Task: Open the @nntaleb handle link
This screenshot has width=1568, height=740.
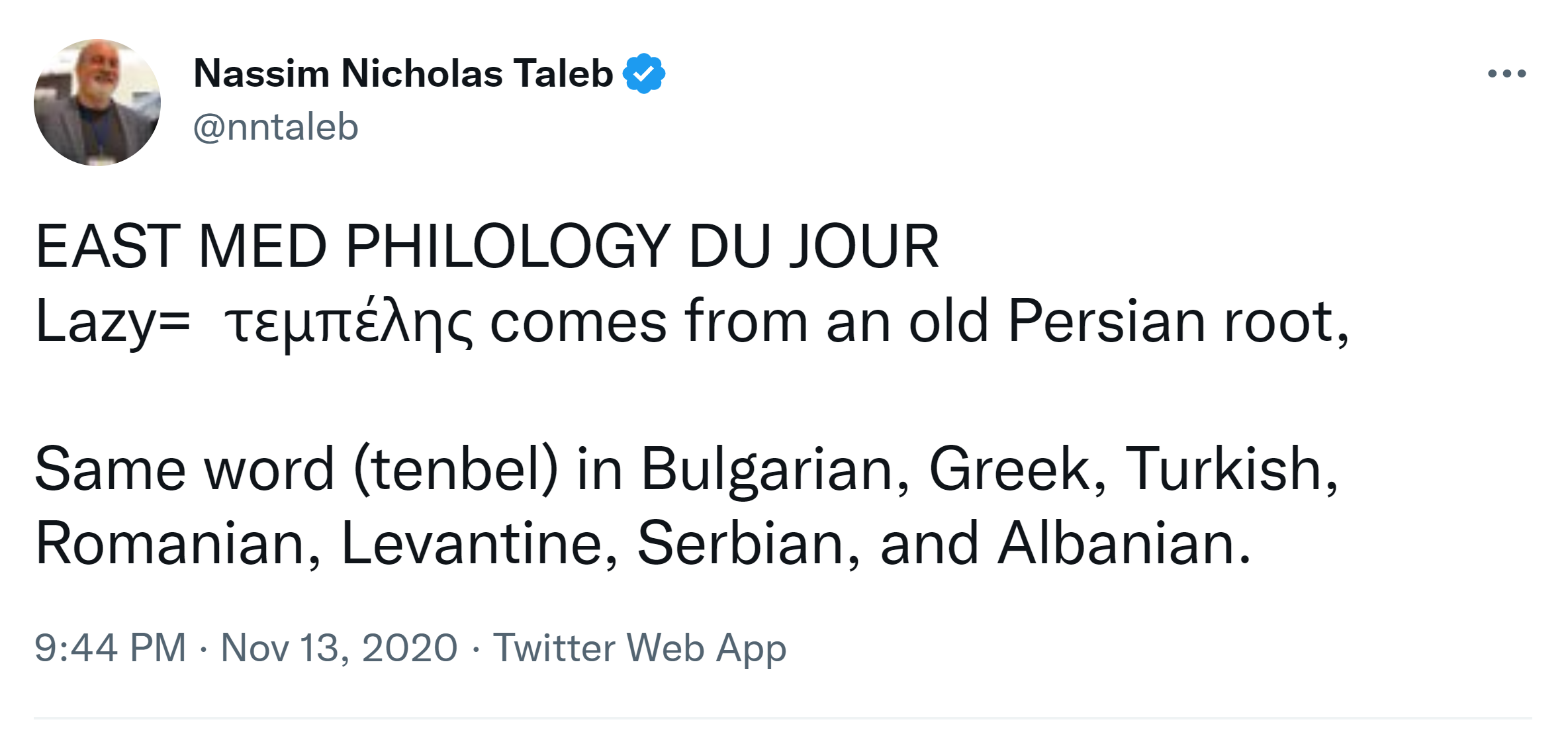Action: (x=275, y=126)
